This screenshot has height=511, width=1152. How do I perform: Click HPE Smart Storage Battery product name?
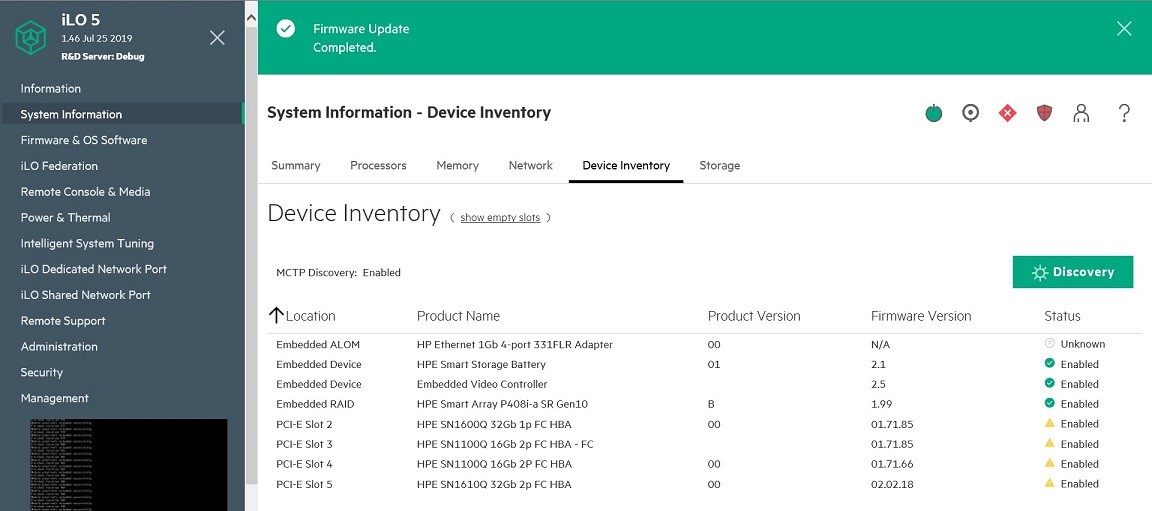[481, 364]
